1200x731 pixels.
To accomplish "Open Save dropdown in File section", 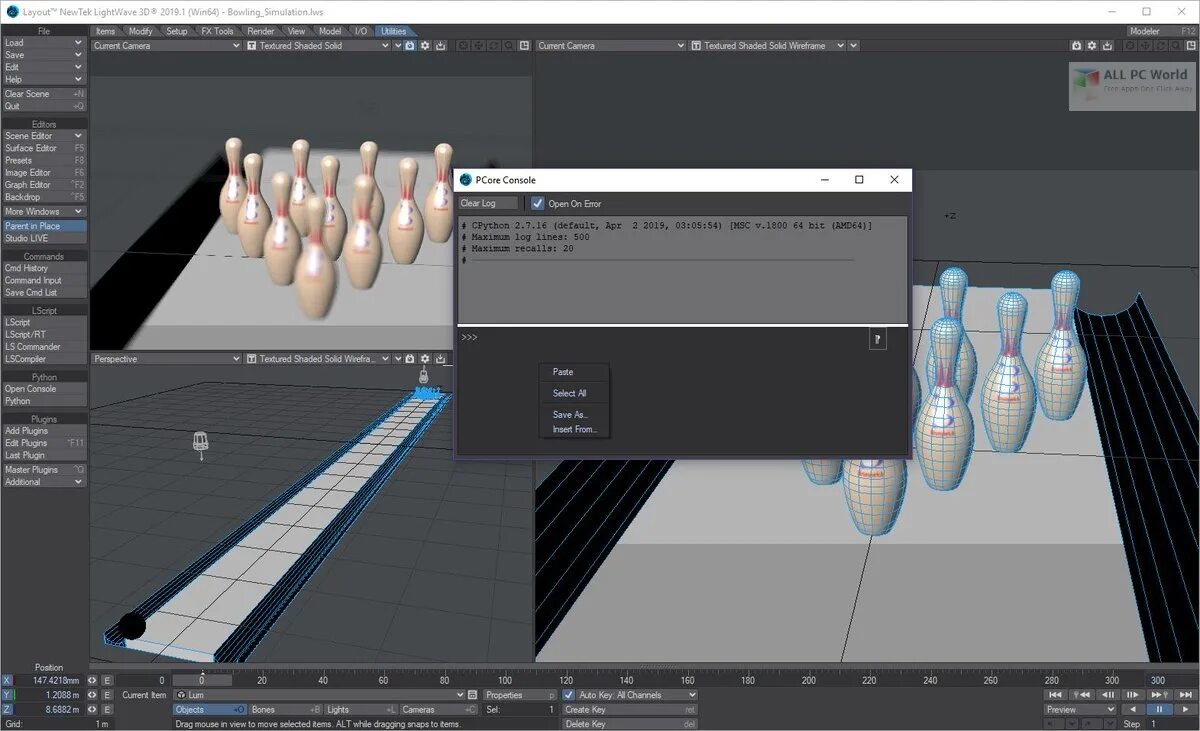I will point(43,55).
